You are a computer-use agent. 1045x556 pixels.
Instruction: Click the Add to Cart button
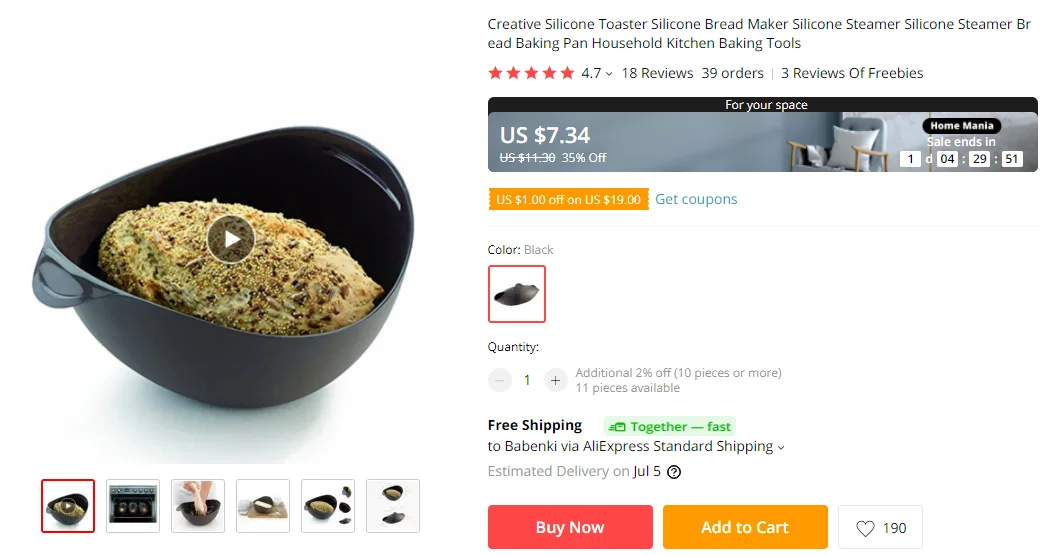[745, 527]
